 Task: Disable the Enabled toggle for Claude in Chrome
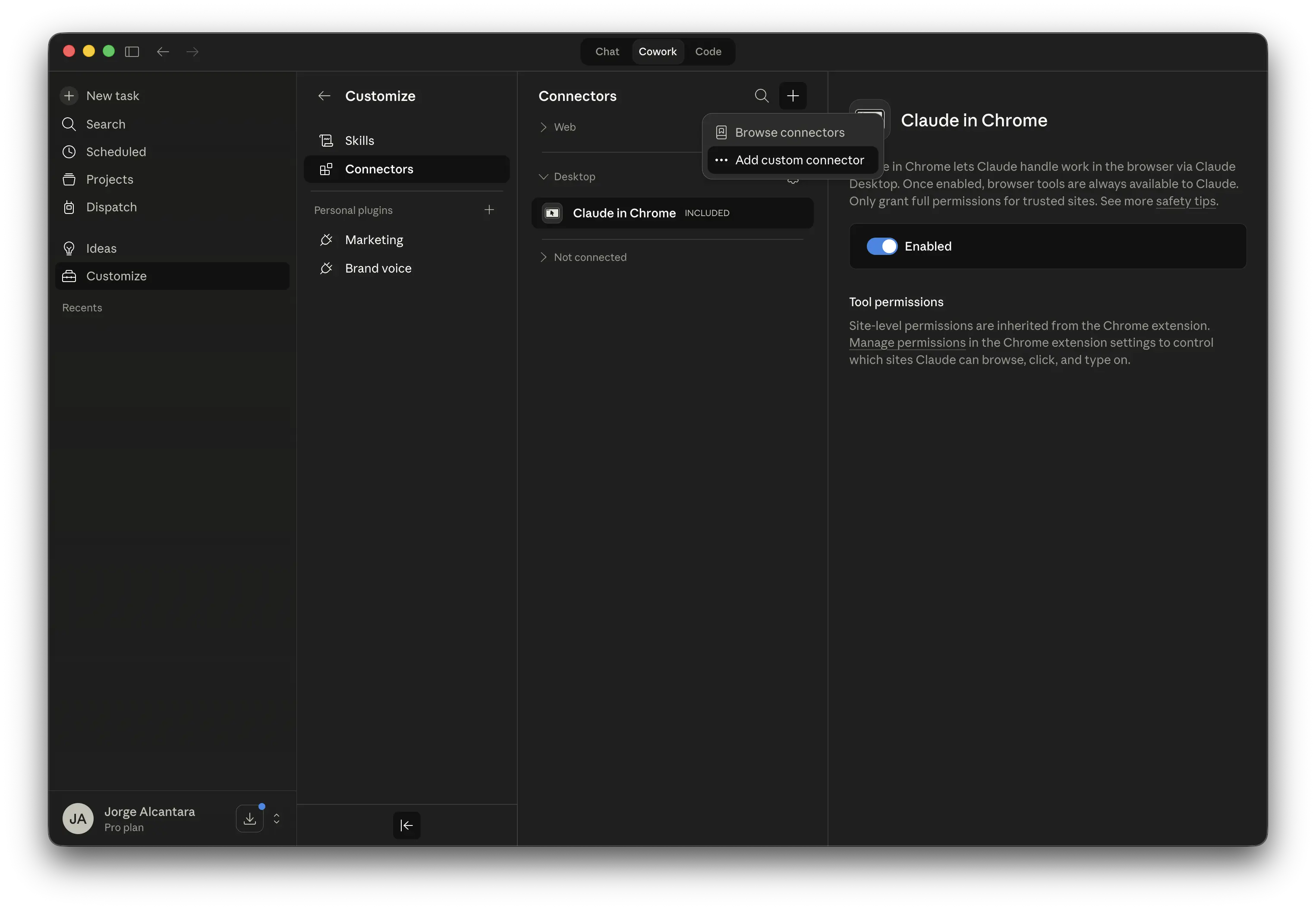(x=882, y=246)
